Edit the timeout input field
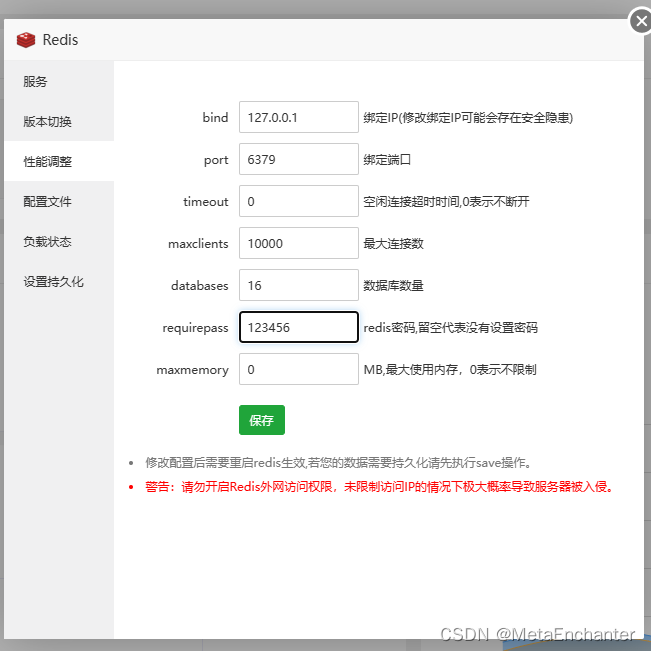The height and width of the screenshot is (651, 651). (299, 201)
